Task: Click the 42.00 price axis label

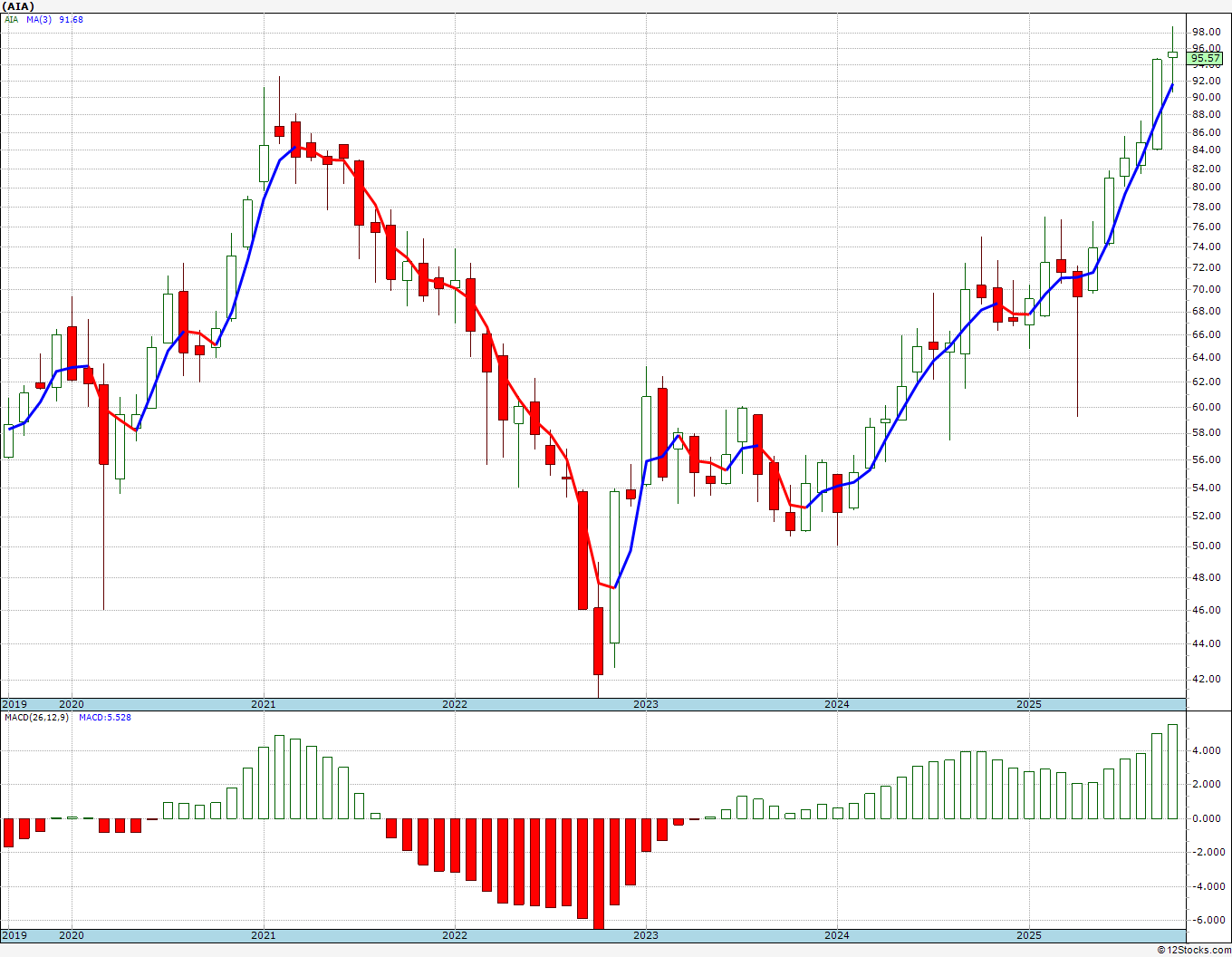Action: tap(1206, 679)
